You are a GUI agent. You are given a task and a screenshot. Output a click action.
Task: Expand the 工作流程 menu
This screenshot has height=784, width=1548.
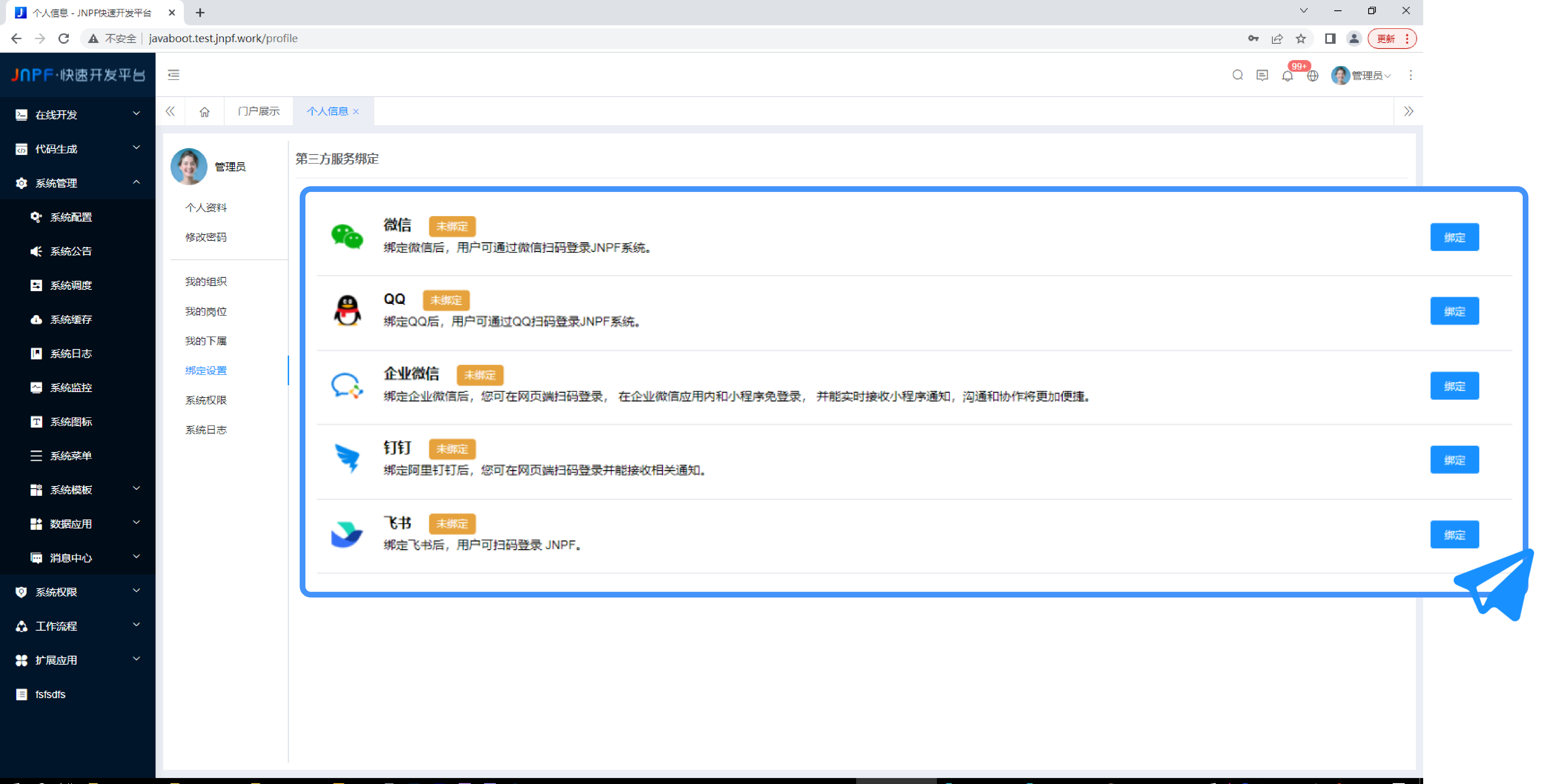(78, 626)
